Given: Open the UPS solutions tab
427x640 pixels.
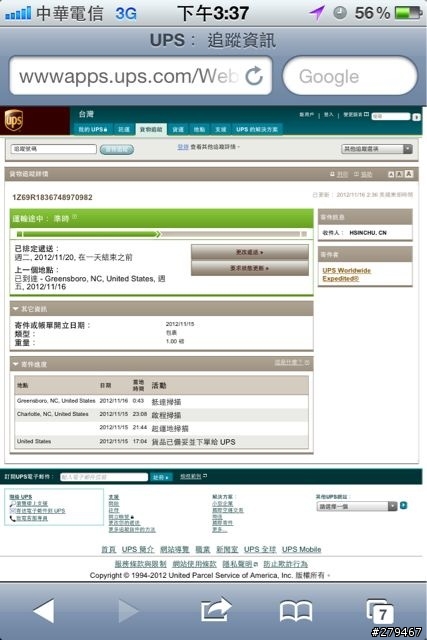Looking at the screenshot, I should pyautogui.click(x=257, y=129).
